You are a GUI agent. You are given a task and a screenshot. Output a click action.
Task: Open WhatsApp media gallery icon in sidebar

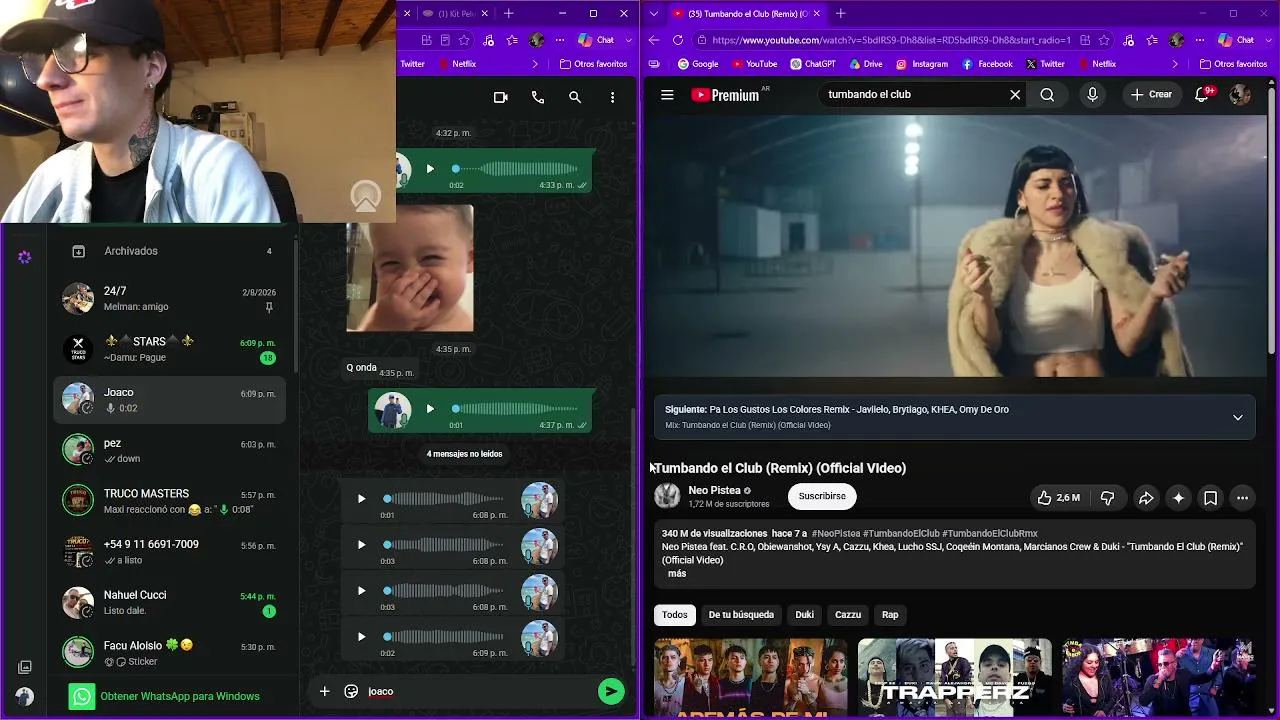click(25, 667)
